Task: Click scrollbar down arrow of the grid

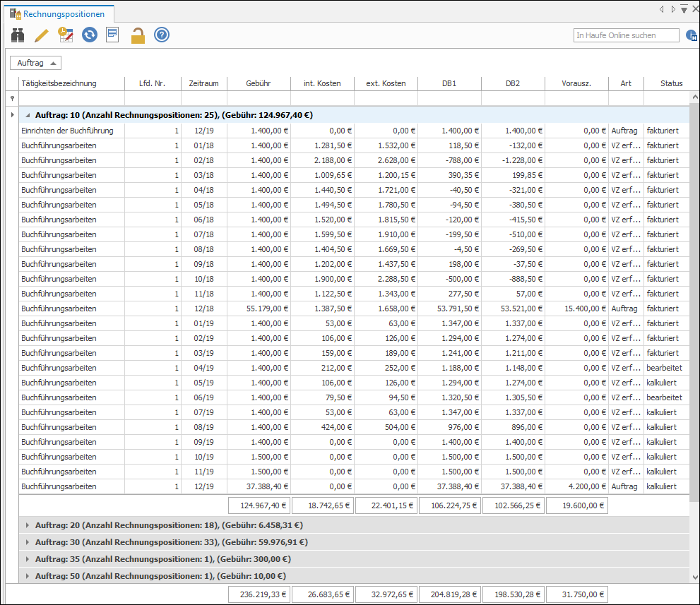Action: 695,577
